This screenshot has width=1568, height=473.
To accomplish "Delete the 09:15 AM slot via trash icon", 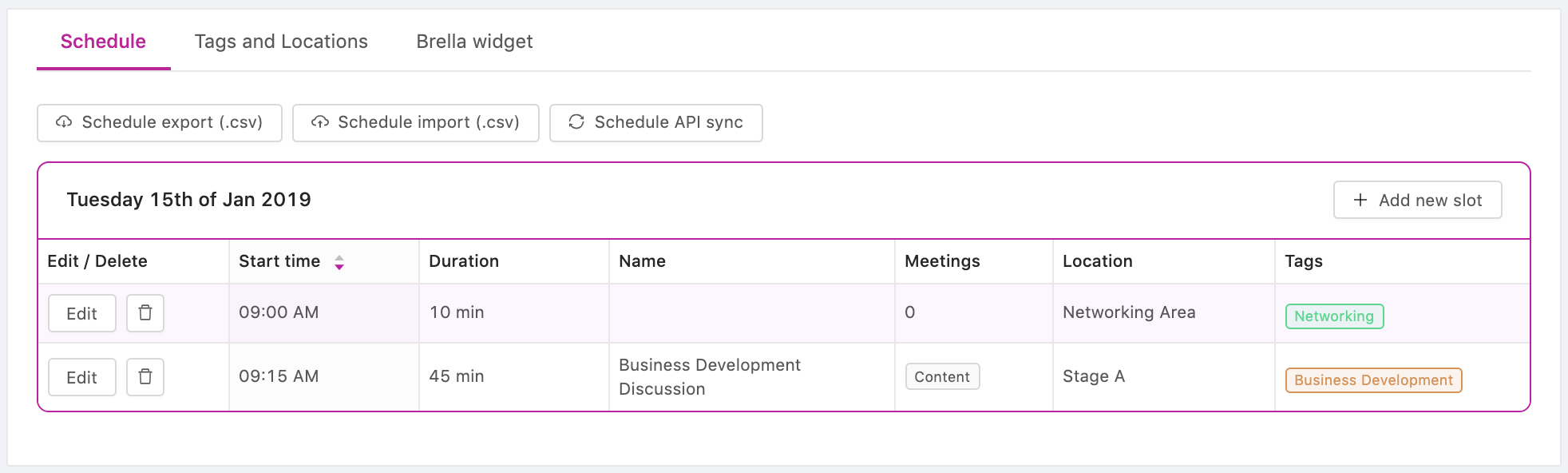I will (145, 376).
